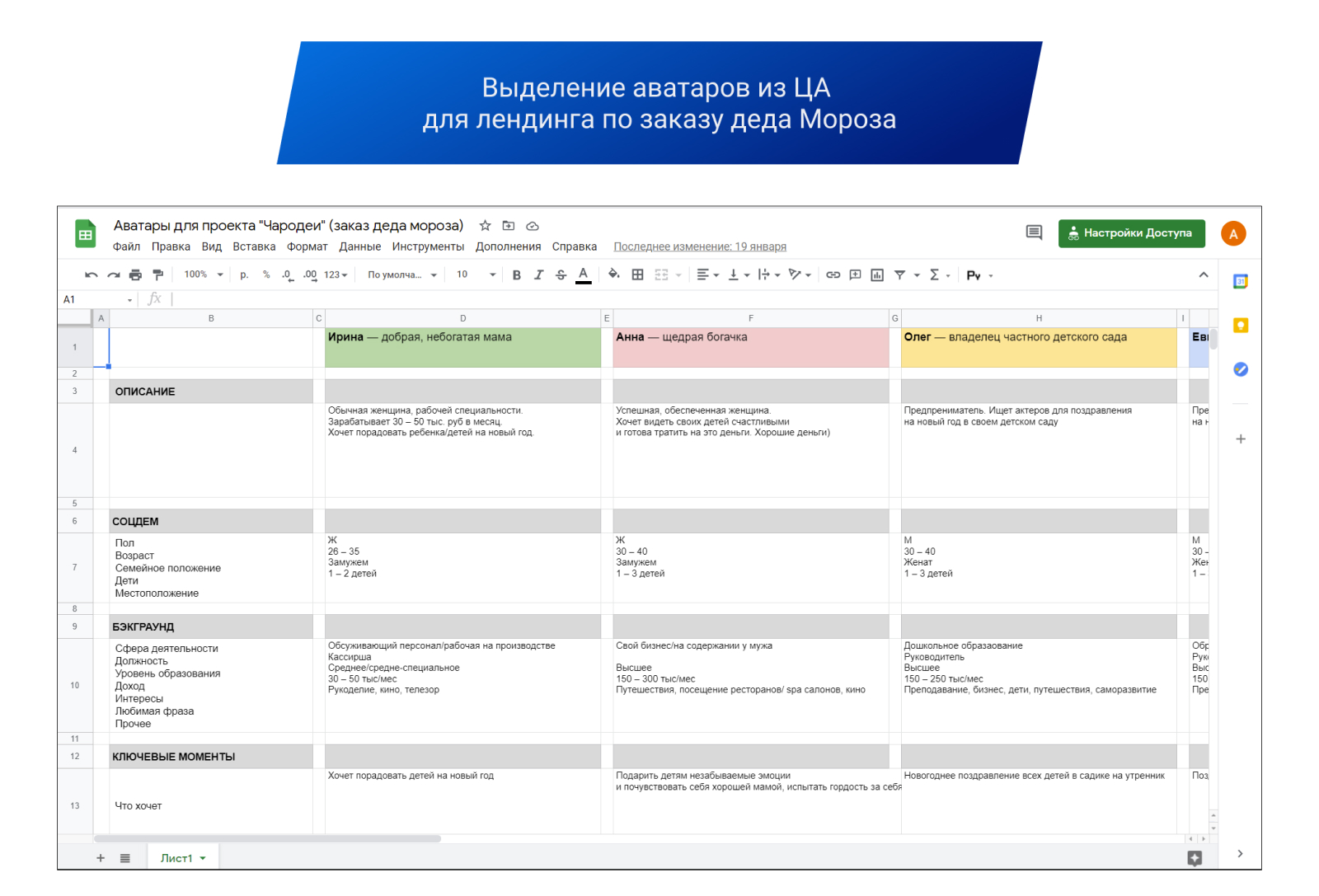
Task: Show the list of all sheets
Action: 125,858
